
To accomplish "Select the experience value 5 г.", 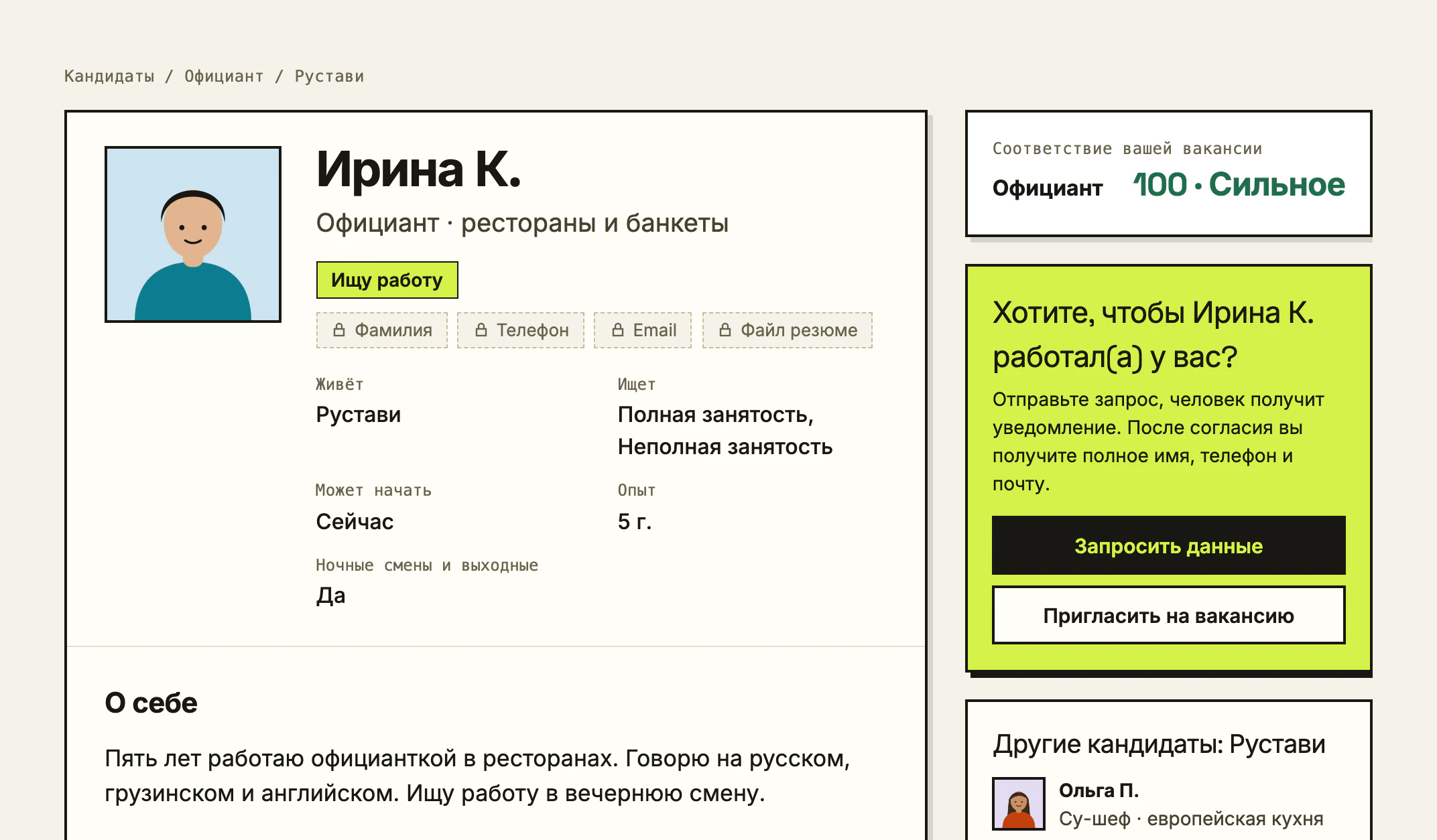I will [x=635, y=521].
